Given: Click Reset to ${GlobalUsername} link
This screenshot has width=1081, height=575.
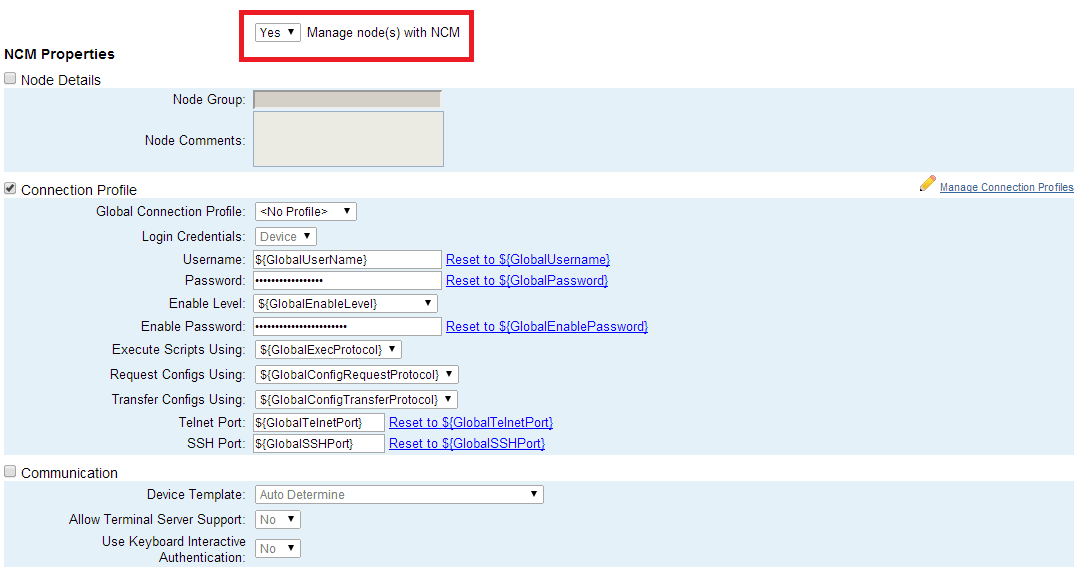Looking at the screenshot, I should click(x=528, y=259).
